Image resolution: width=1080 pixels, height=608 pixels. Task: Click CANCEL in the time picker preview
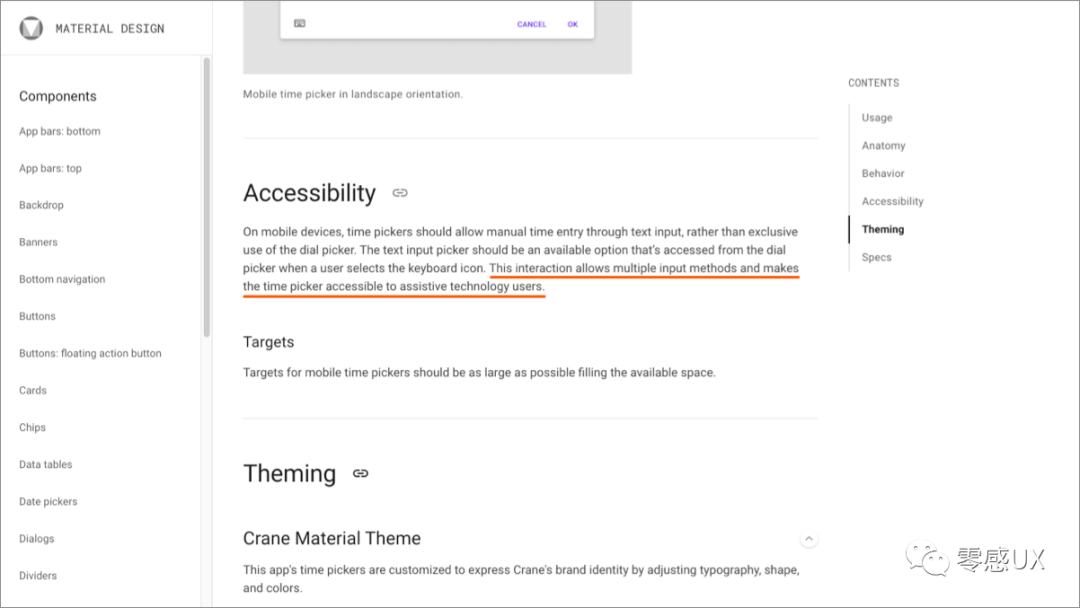tap(532, 24)
